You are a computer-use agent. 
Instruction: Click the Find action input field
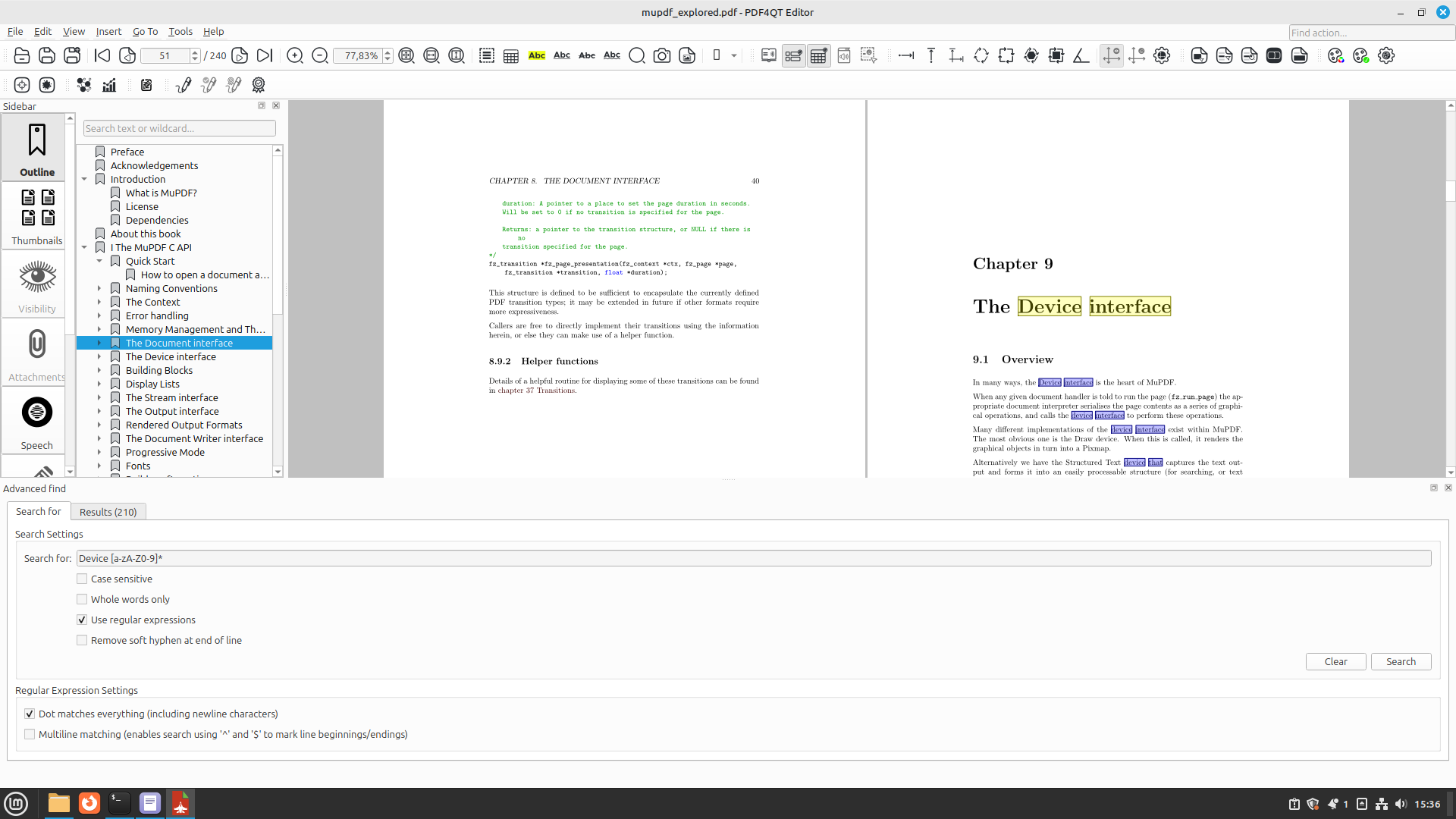(1371, 33)
